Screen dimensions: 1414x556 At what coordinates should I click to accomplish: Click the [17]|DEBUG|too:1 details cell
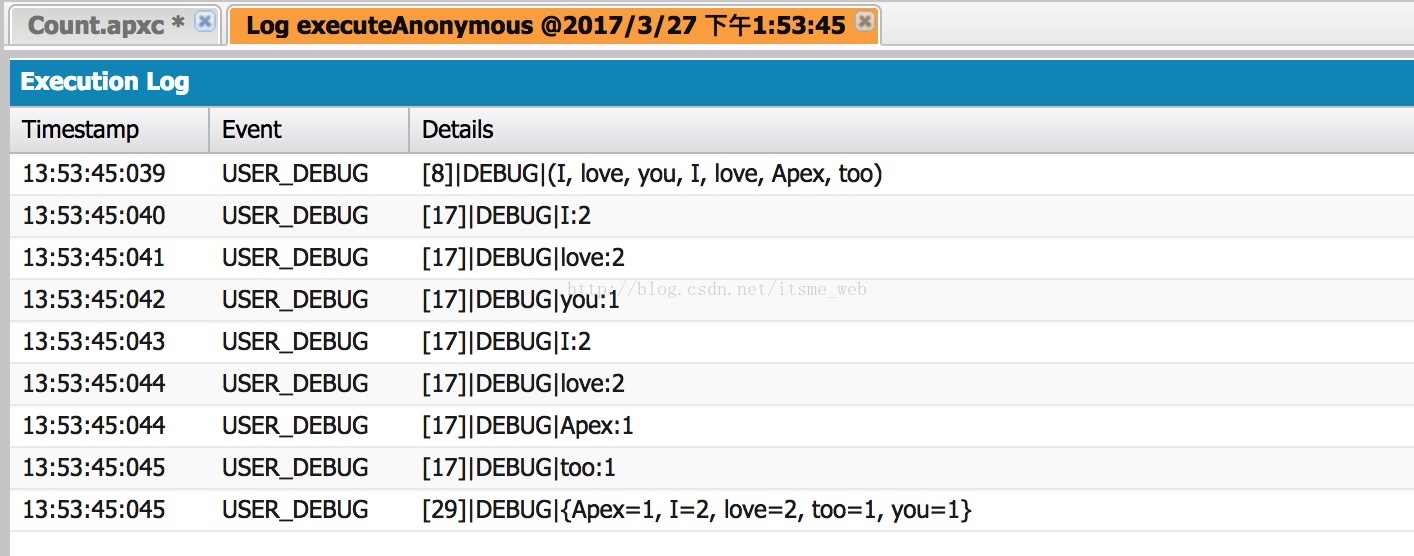click(519, 468)
